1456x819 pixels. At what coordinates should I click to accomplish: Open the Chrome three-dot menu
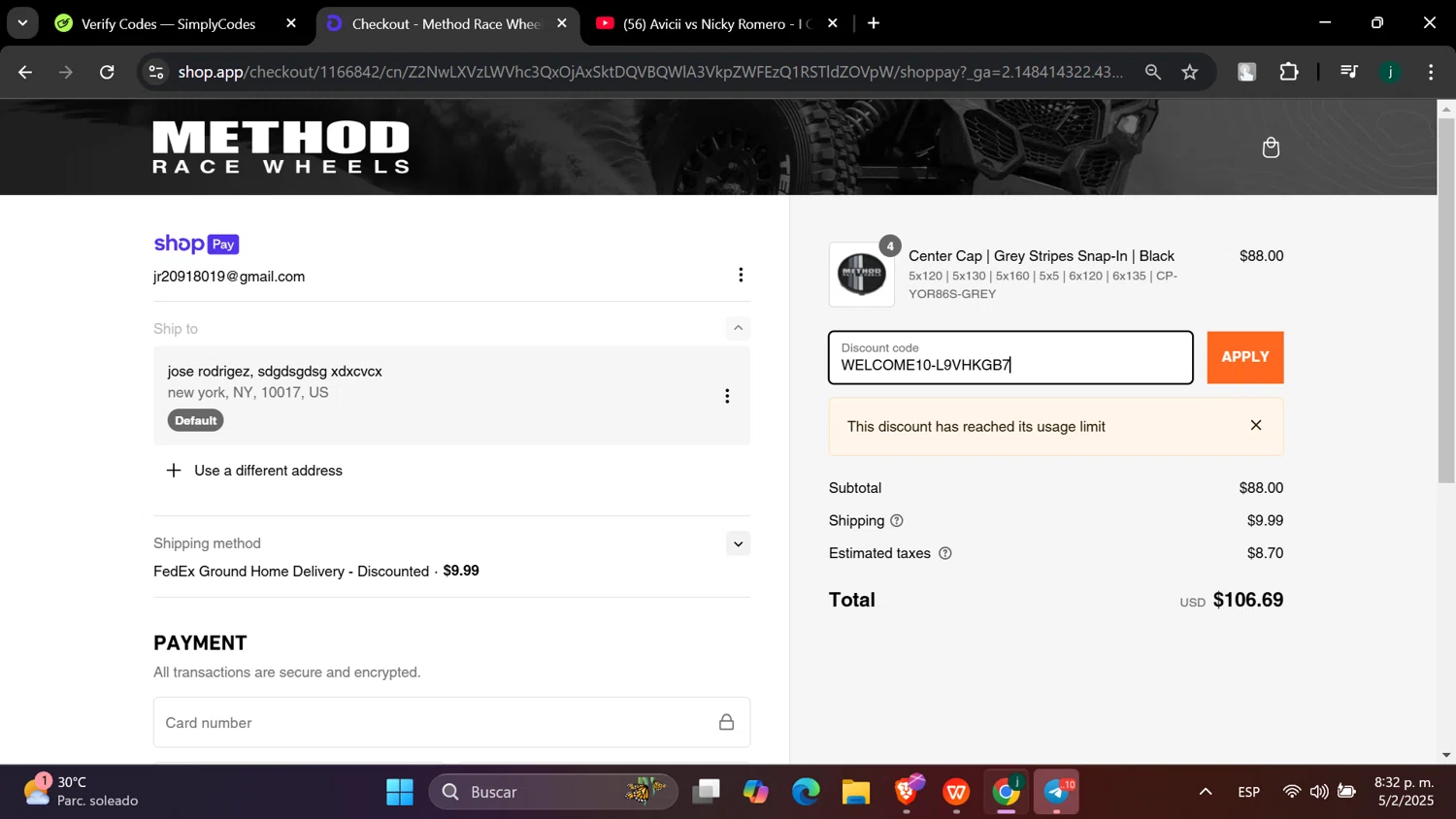pyautogui.click(x=1431, y=72)
